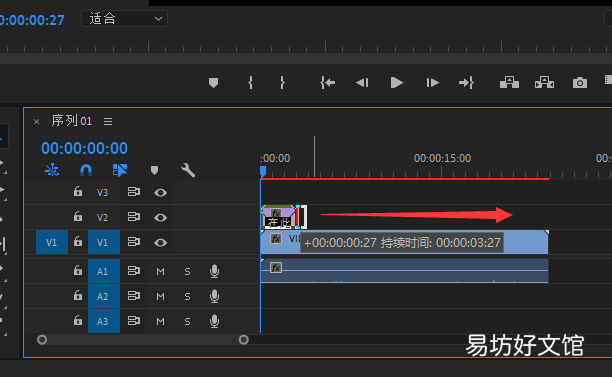
Task: Open the zoom level dropdown 适合
Action: pos(125,19)
